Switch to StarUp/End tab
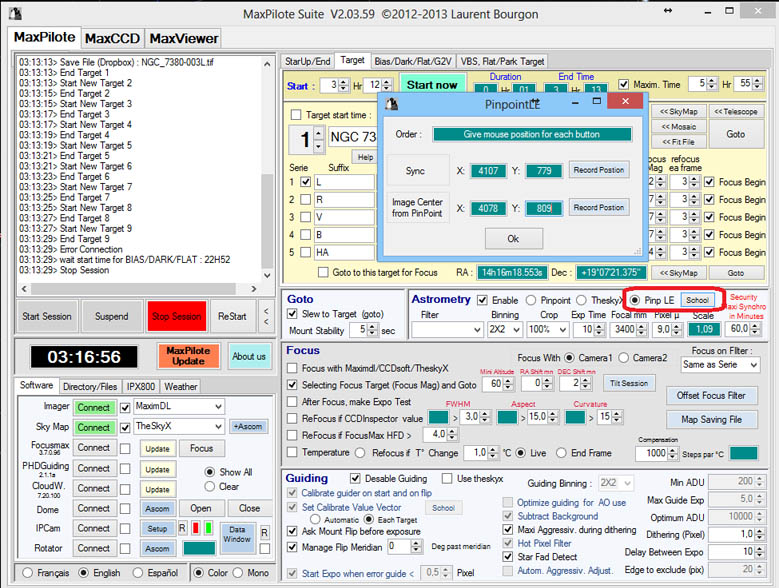The width and height of the screenshot is (779, 588). click(308, 61)
